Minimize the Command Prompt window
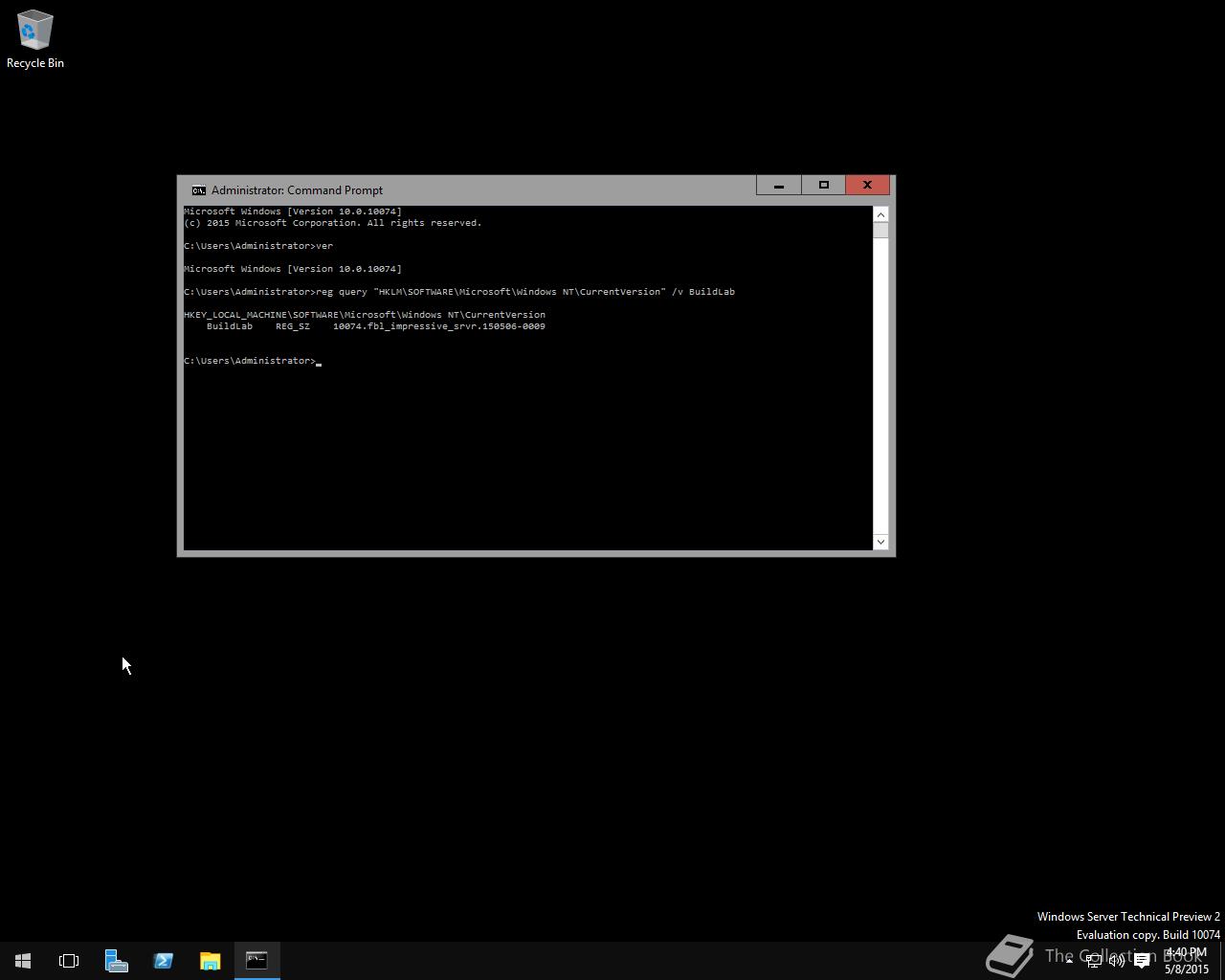Image resolution: width=1225 pixels, height=980 pixels. (x=778, y=186)
